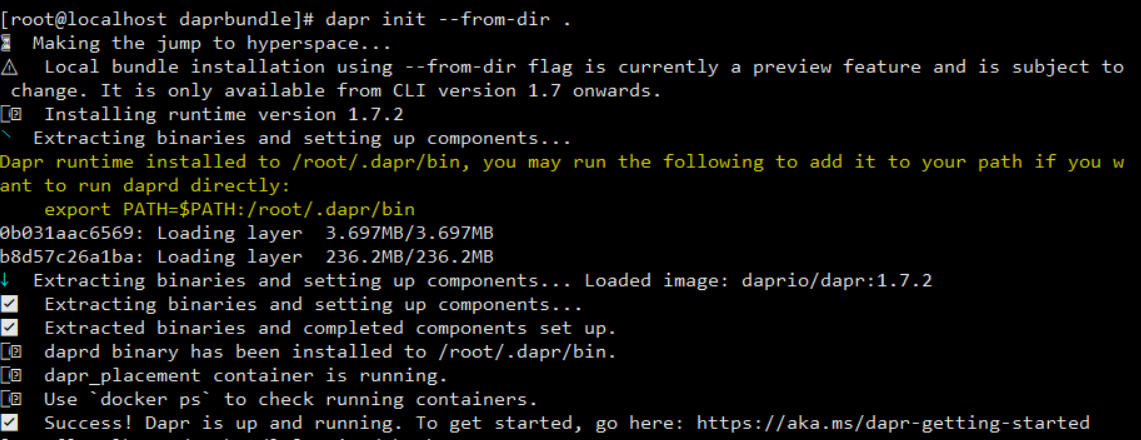1141x440 pixels.
Task: Click the 'daprio/dapr:1.7.2' loaded image name
Action: [x=837, y=281]
